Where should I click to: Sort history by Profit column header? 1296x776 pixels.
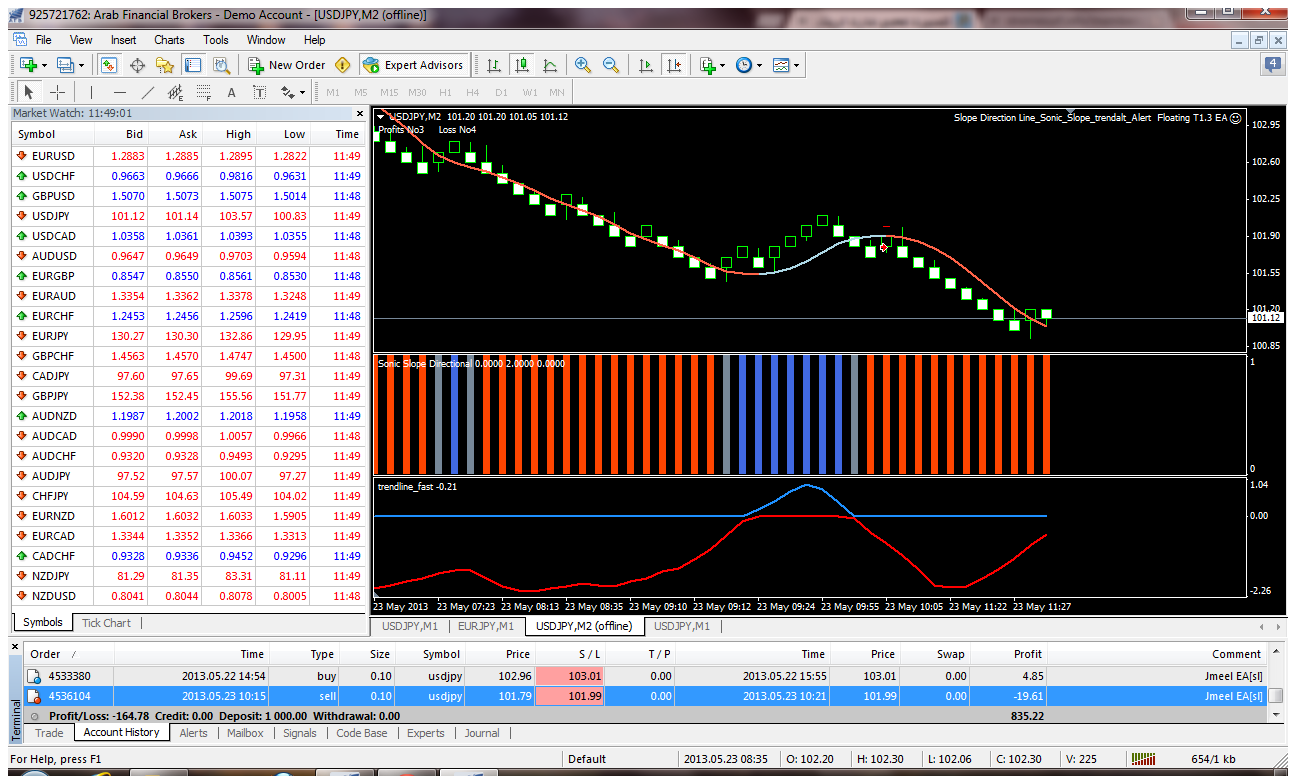point(1008,654)
